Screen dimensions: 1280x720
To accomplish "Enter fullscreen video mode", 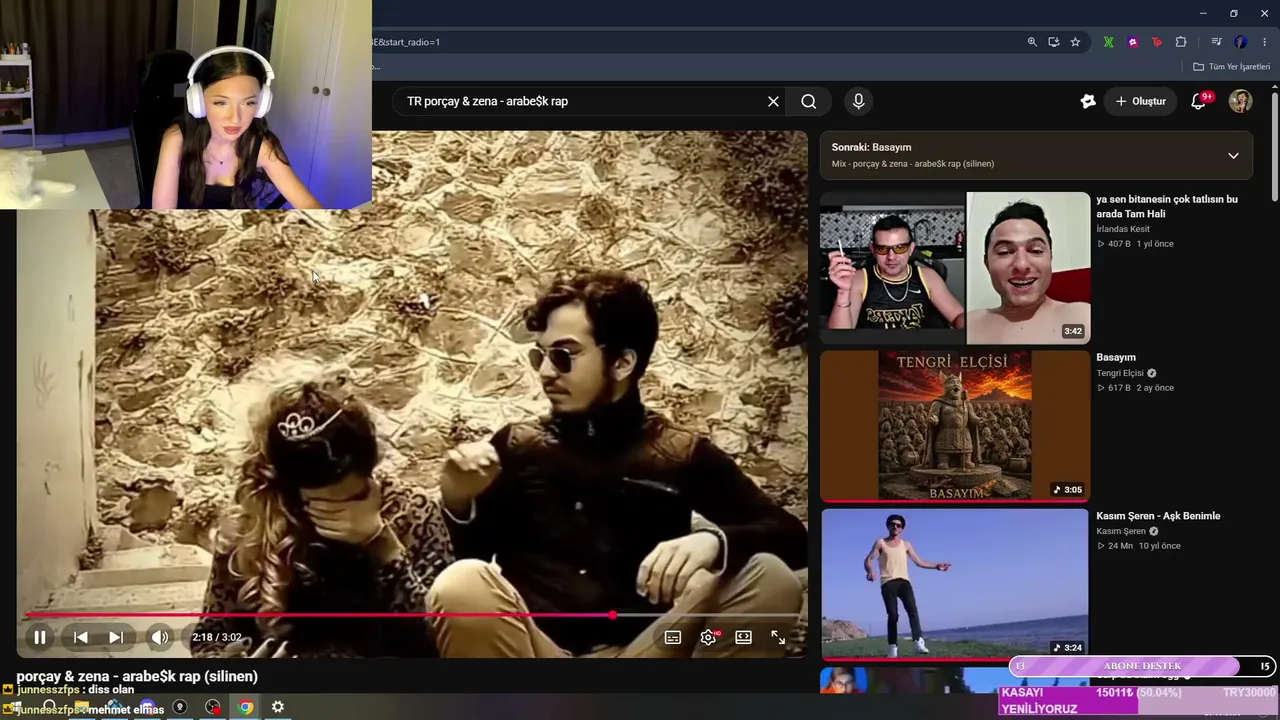I will [x=778, y=637].
